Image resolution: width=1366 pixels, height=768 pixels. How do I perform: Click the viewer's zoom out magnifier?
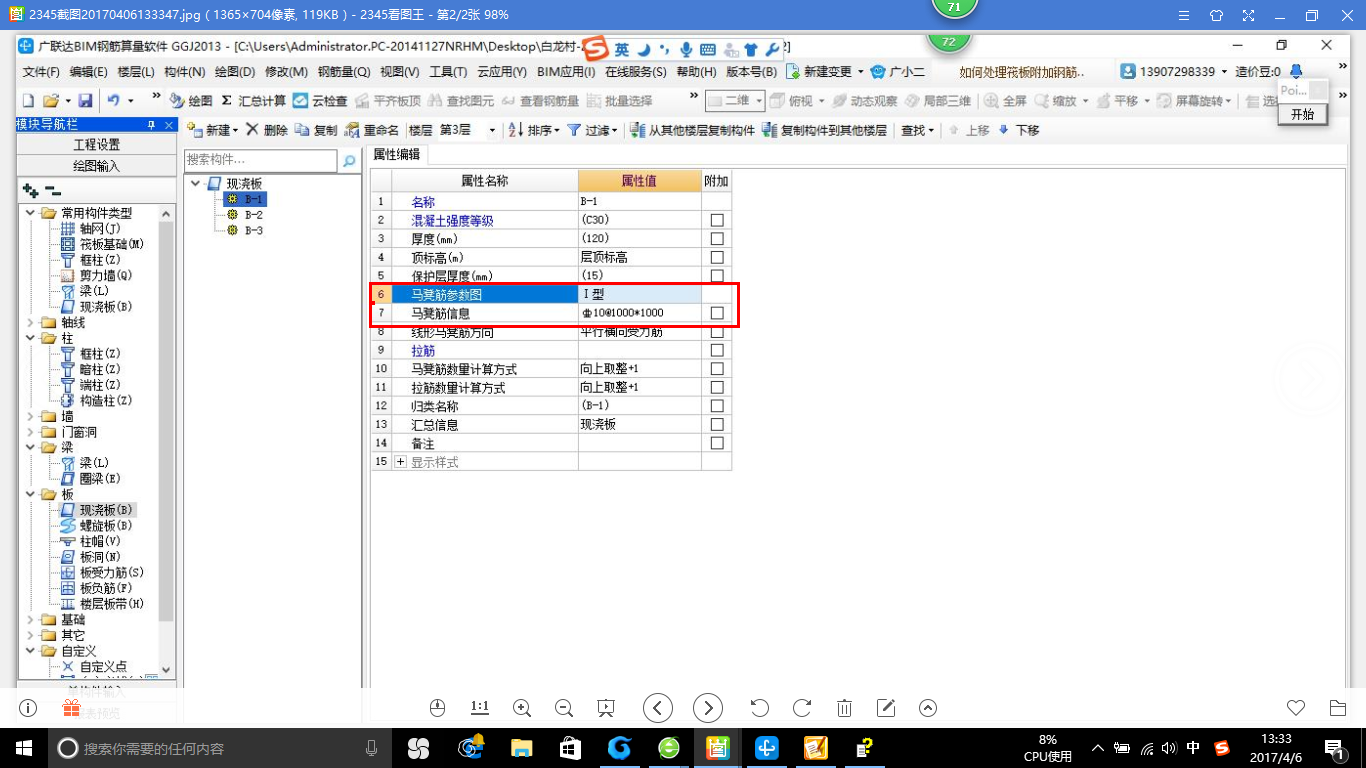pyautogui.click(x=563, y=708)
